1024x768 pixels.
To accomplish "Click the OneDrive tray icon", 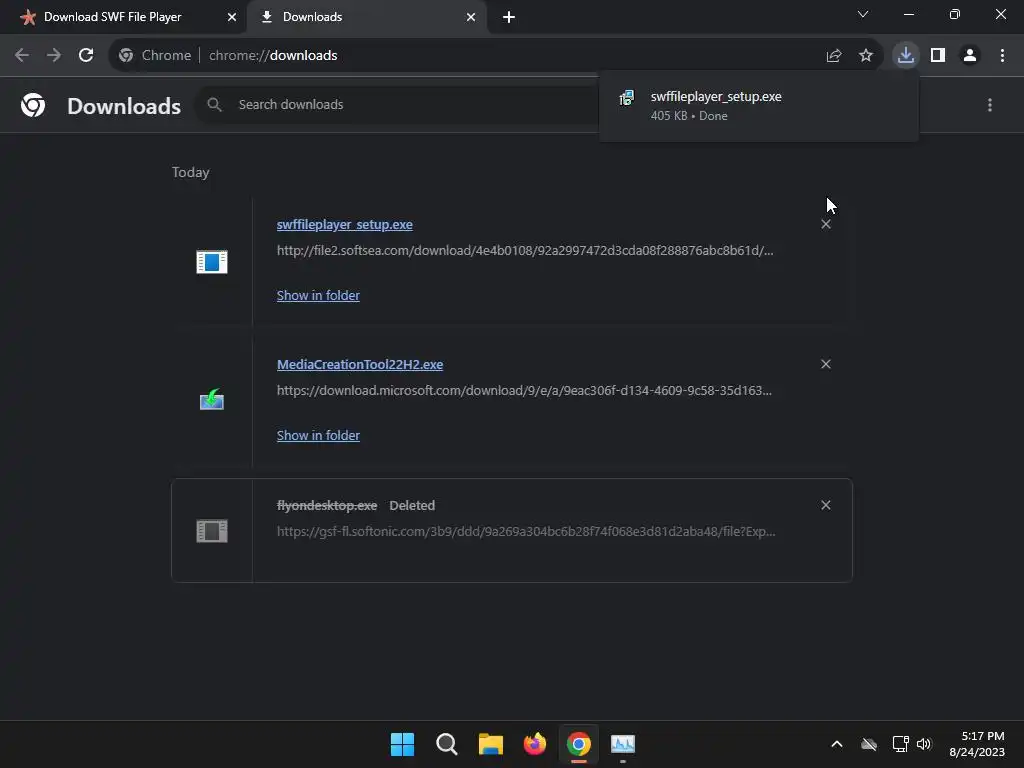I will [x=869, y=744].
